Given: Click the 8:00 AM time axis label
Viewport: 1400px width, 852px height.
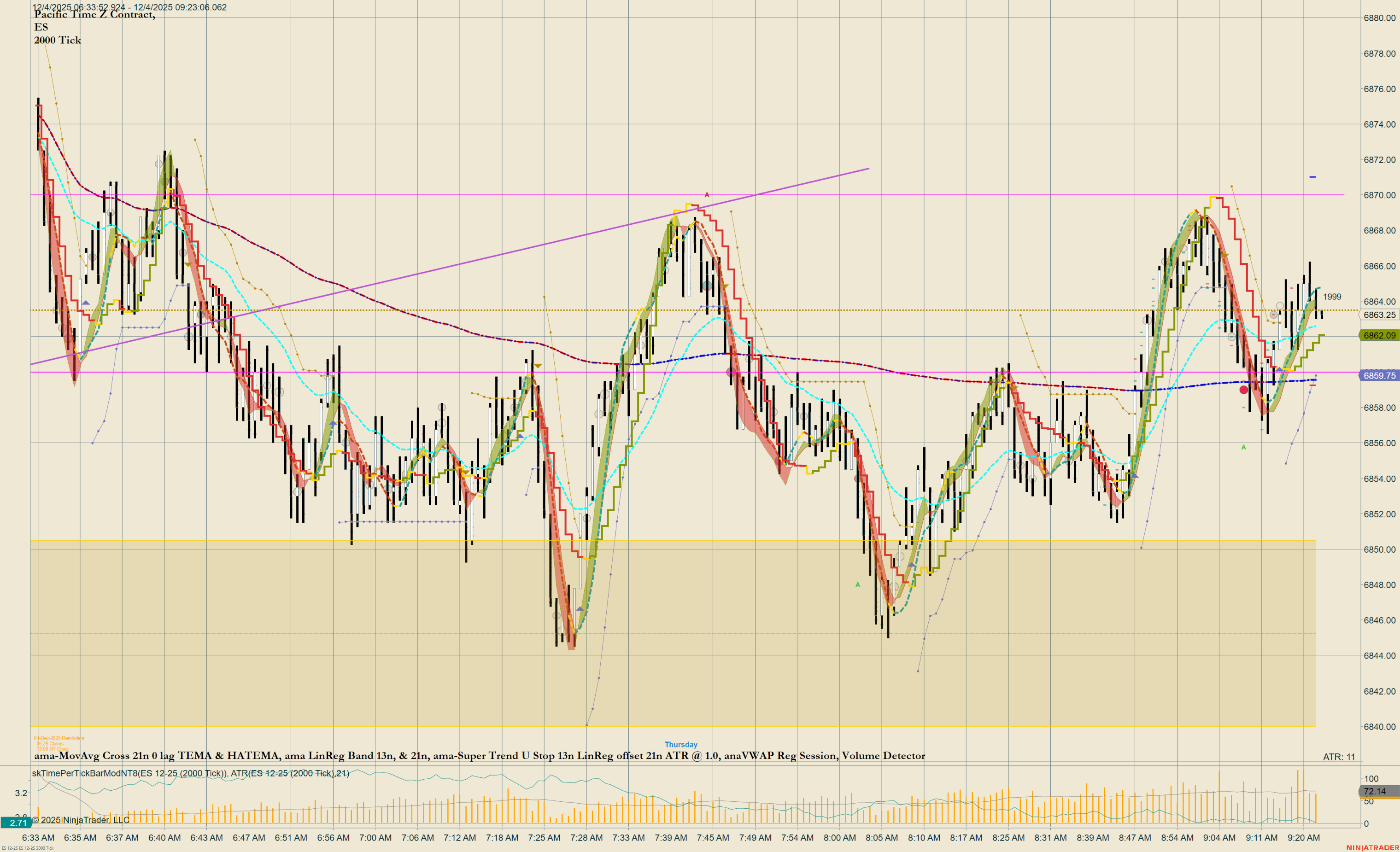Looking at the screenshot, I should point(839,838).
